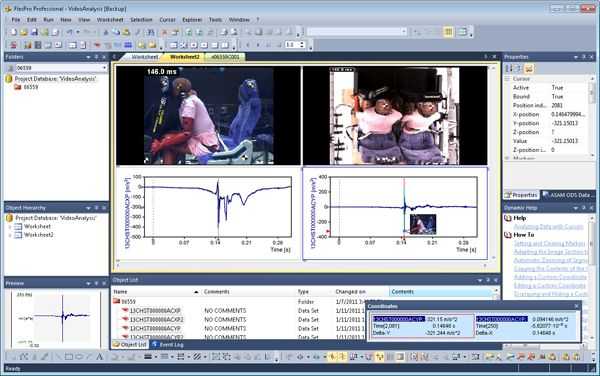The height and width of the screenshot is (376, 600).
Task: Click the yellow-highlighted grid icon in top toolbar
Action: pyautogui.click(x=448, y=32)
